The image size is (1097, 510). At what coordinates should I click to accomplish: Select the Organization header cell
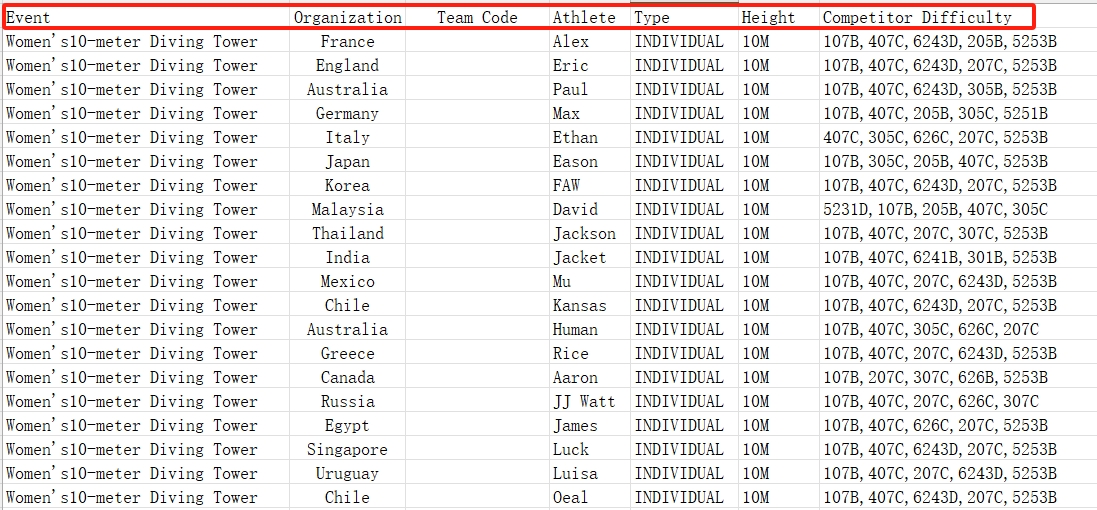click(x=347, y=18)
